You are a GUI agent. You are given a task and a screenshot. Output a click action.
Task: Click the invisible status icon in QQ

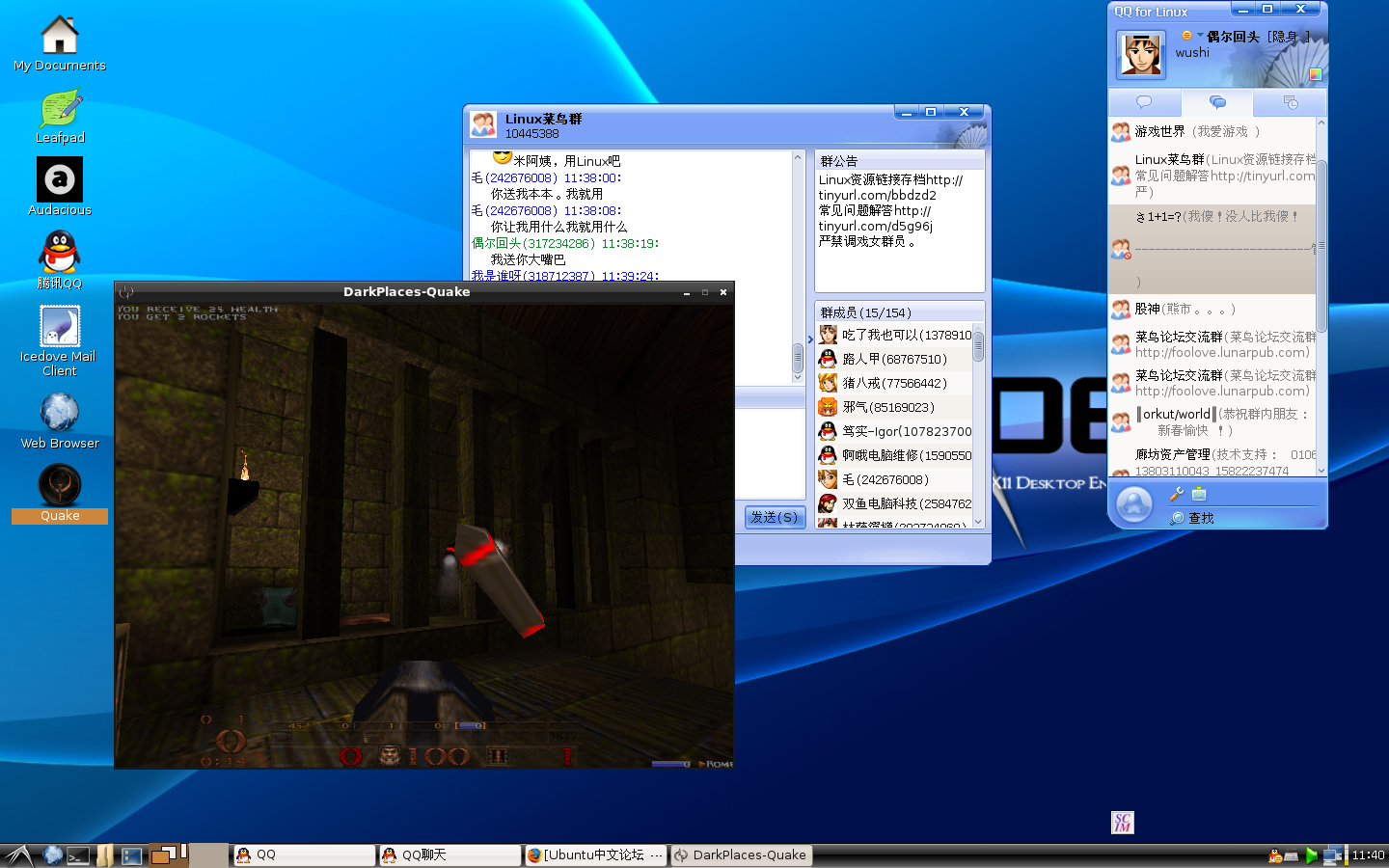click(x=1186, y=36)
